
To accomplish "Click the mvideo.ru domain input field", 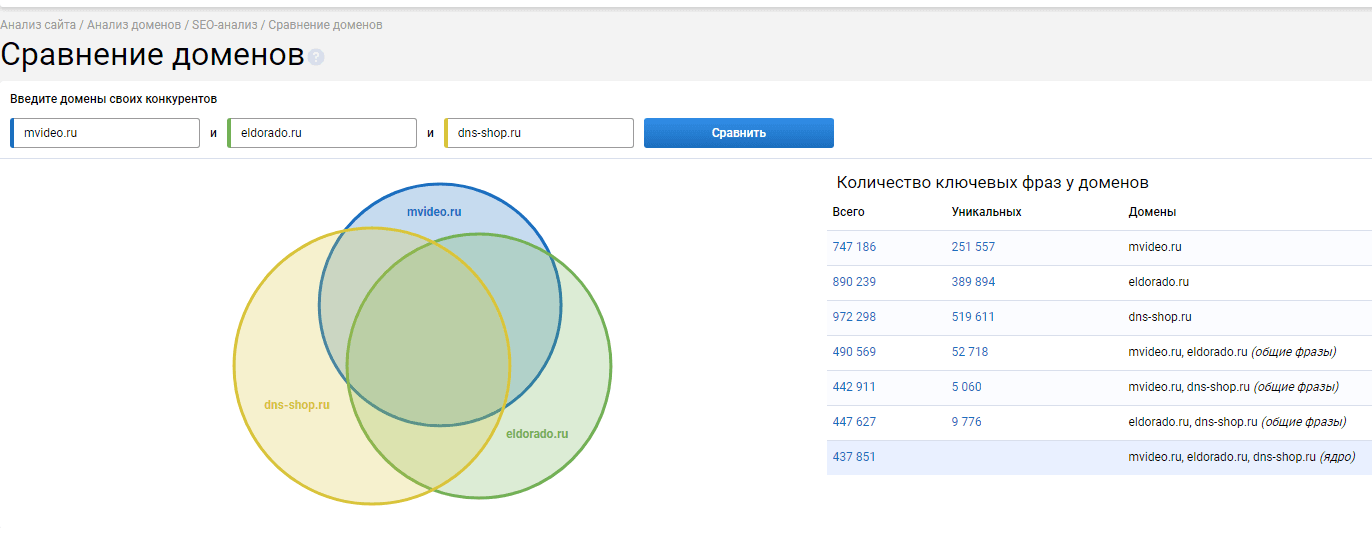I will click(x=107, y=133).
